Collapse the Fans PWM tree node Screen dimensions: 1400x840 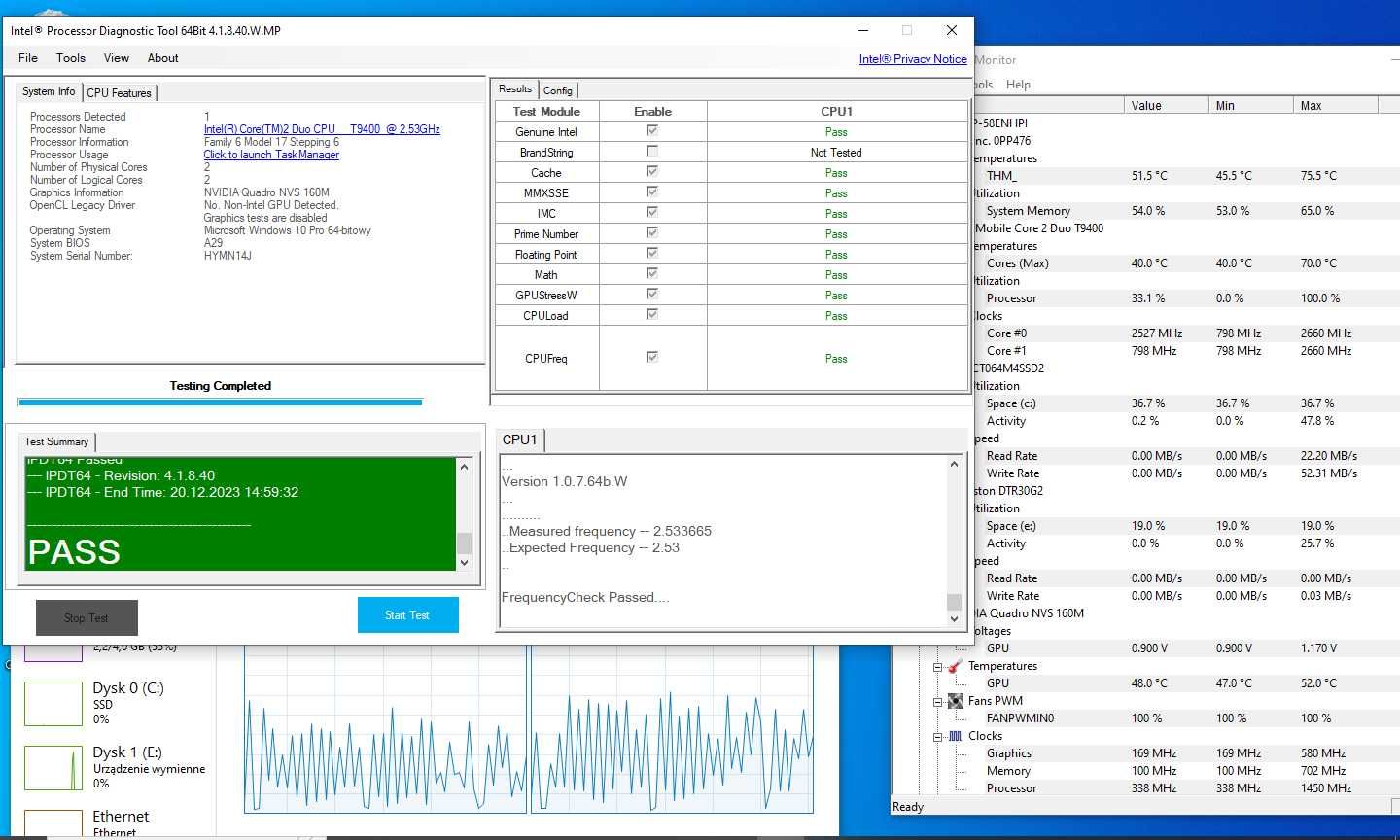click(x=938, y=702)
